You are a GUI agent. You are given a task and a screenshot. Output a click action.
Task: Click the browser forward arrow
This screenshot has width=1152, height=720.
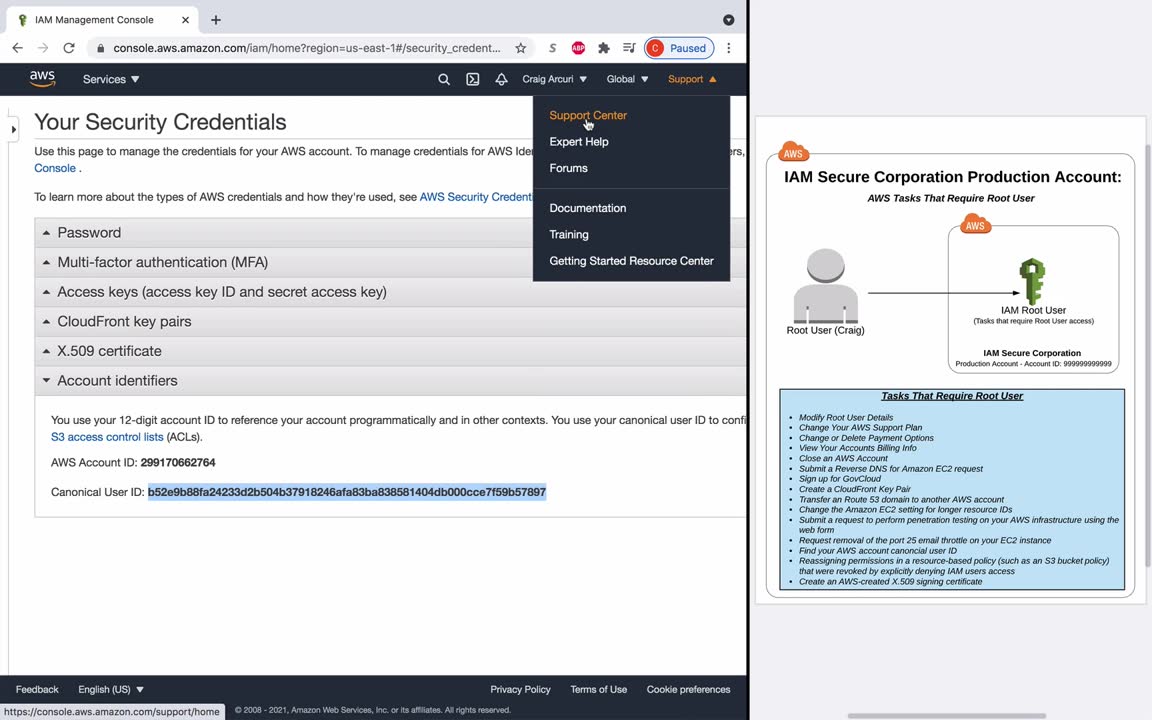point(43,48)
